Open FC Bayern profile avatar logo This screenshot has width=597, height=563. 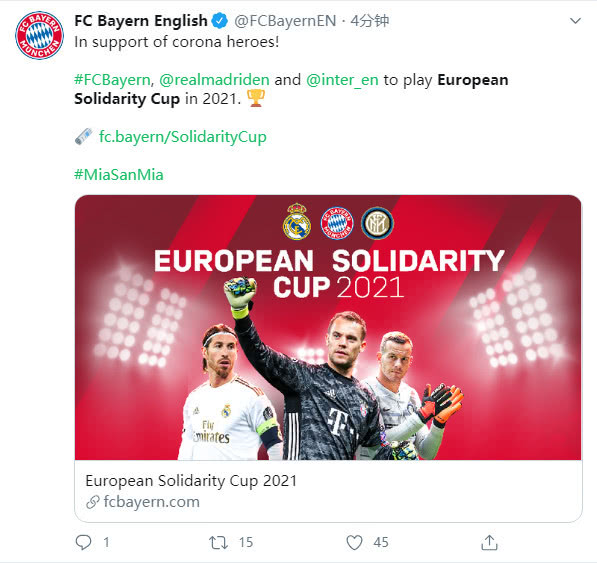click(39, 35)
